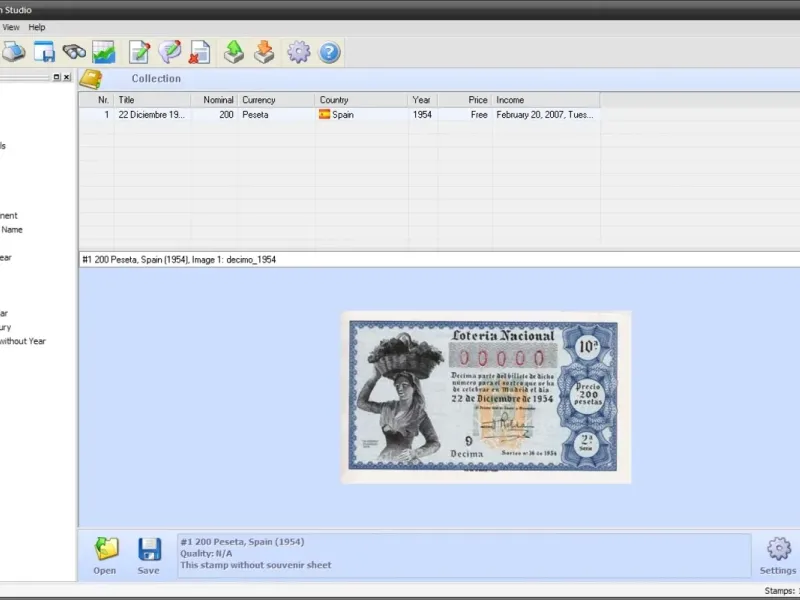
Task: Click the Settings gear beside the description
Action: pos(778,548)
